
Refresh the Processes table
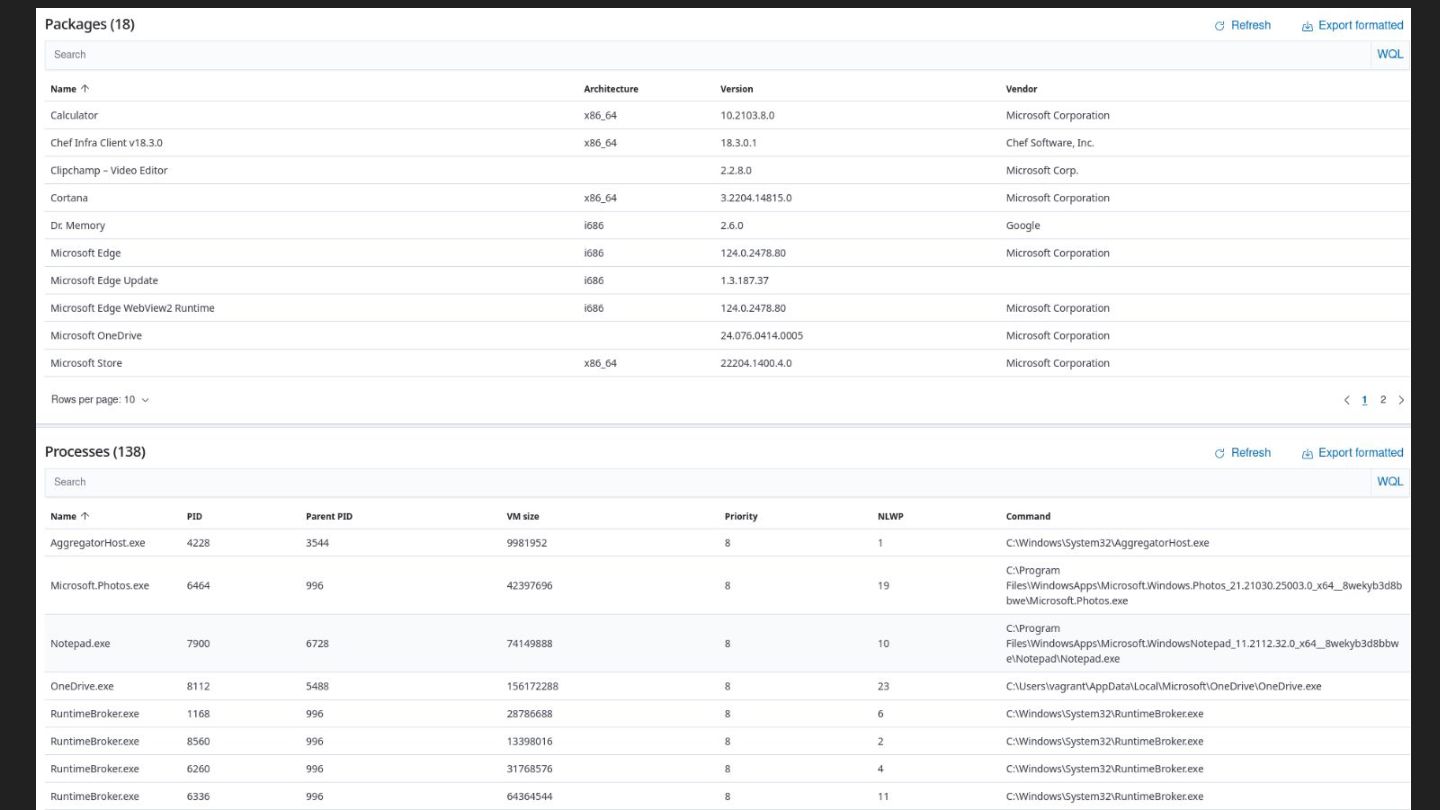[1242, 453]
